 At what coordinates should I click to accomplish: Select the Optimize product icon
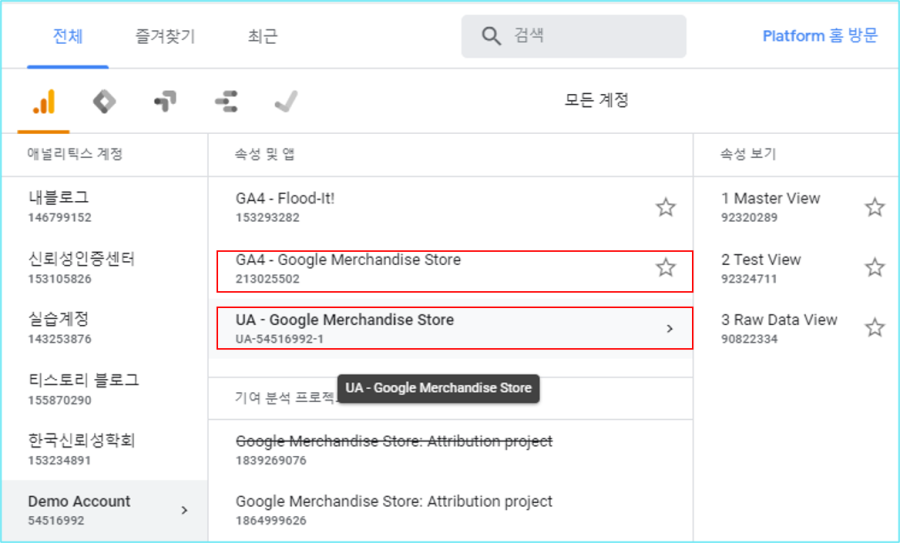tap(165, 102)
